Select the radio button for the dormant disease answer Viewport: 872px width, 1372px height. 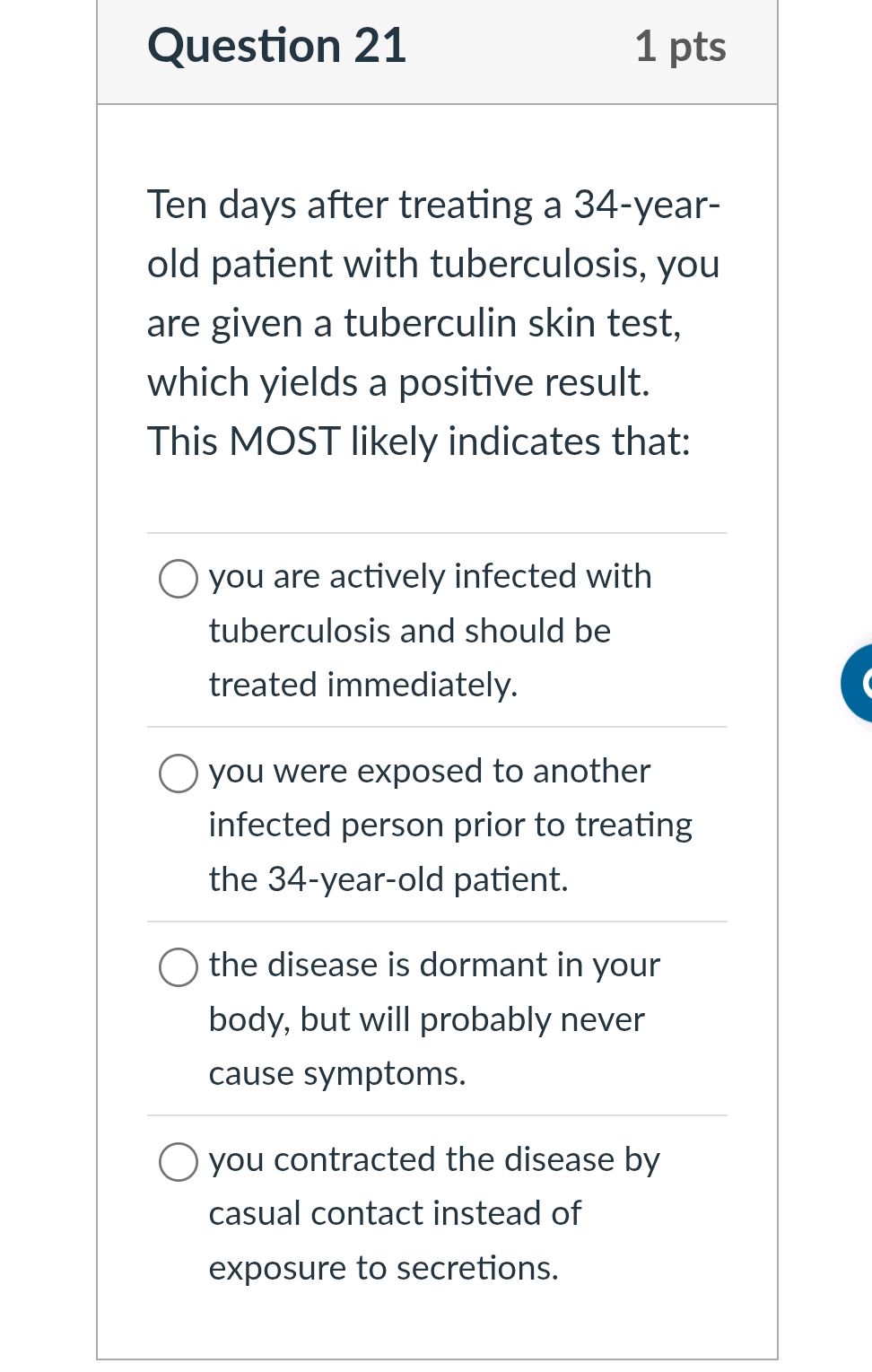[179, 967]
